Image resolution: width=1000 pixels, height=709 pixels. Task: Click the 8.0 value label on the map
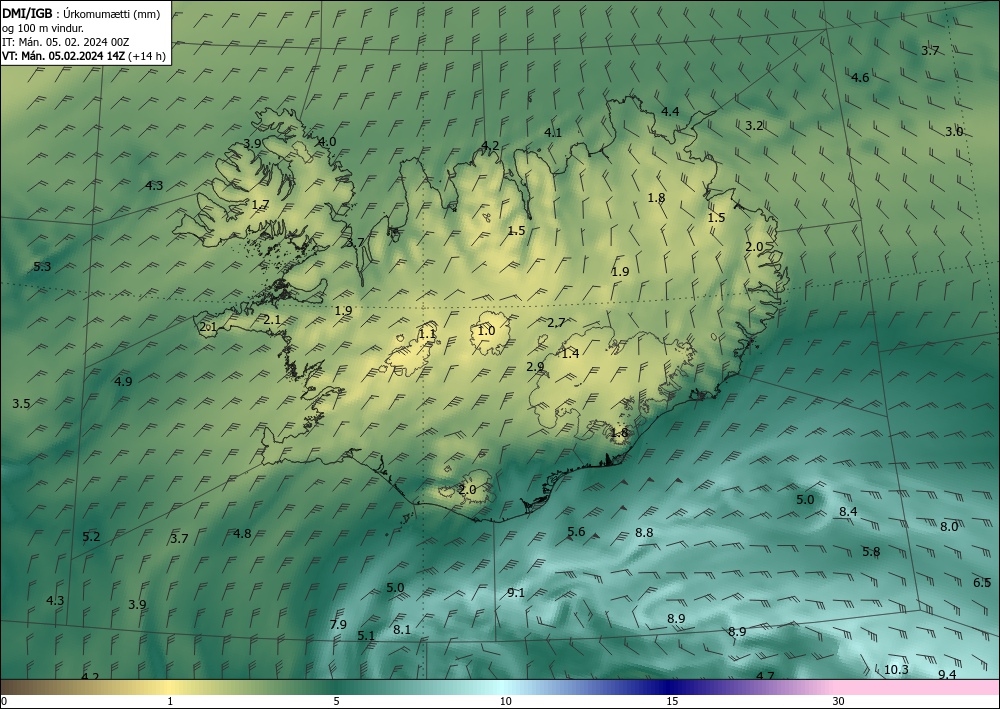pyautogui.click(x=949, y=526)
